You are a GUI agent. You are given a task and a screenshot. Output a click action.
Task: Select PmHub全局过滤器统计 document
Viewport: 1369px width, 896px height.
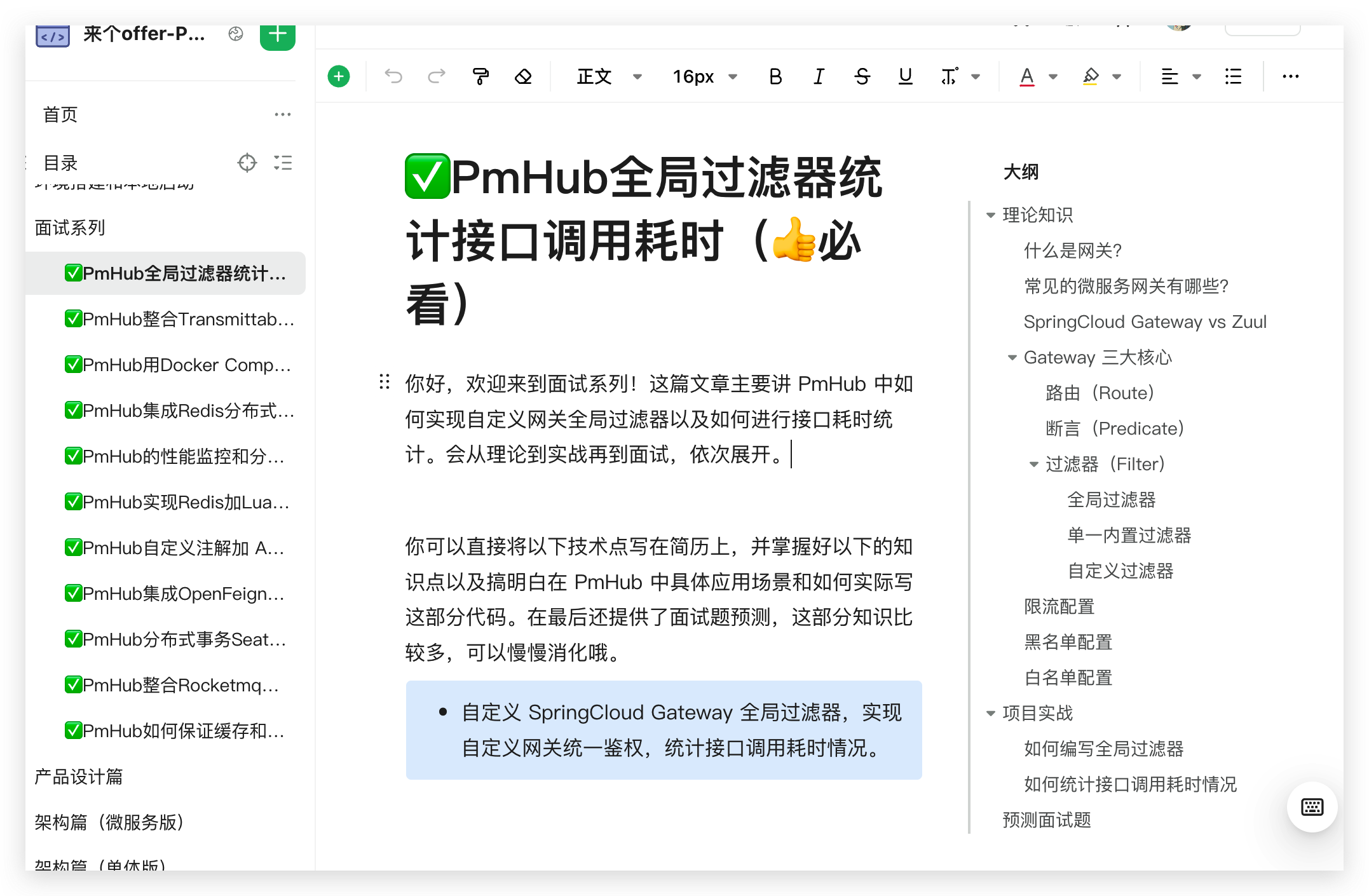click(165, 273)
